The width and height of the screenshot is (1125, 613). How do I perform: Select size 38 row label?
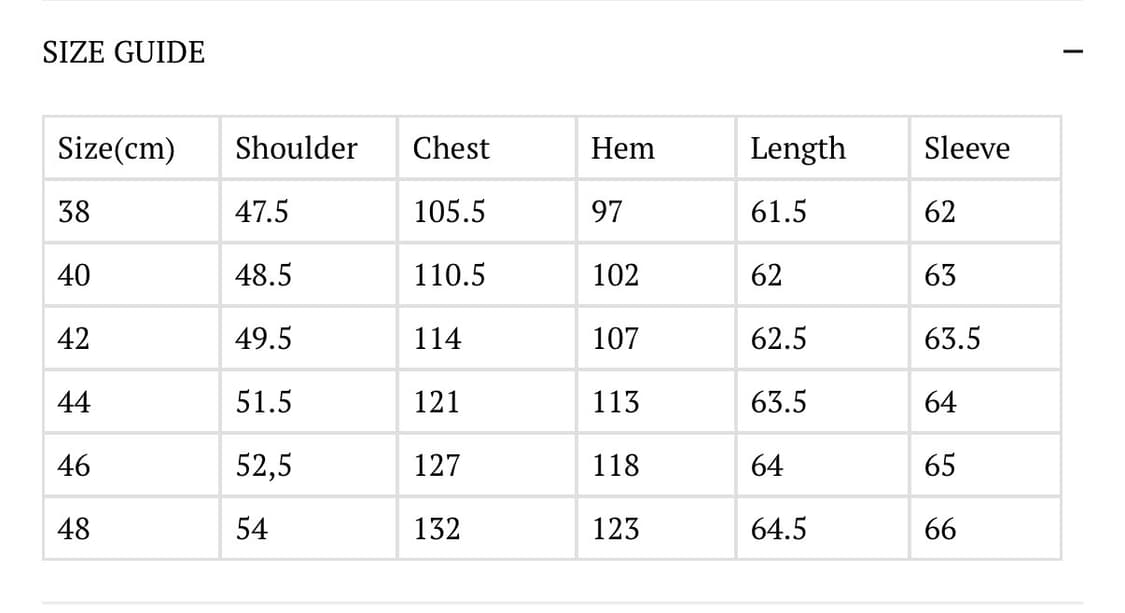point(74,212)
